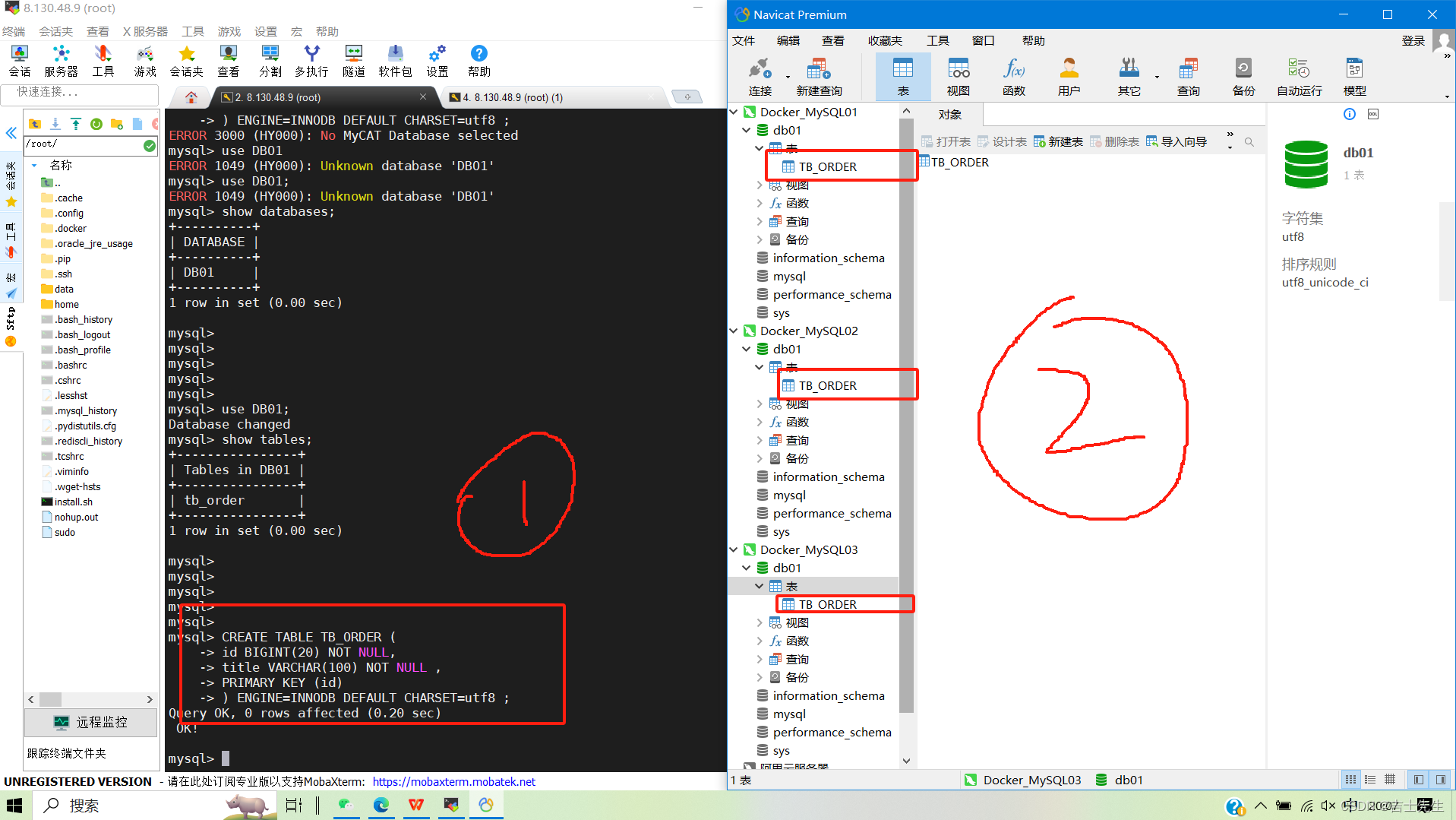Select TB_ORDER under Docker_MySQL02
Screen dimensions: 1456x820
(827, 385)
